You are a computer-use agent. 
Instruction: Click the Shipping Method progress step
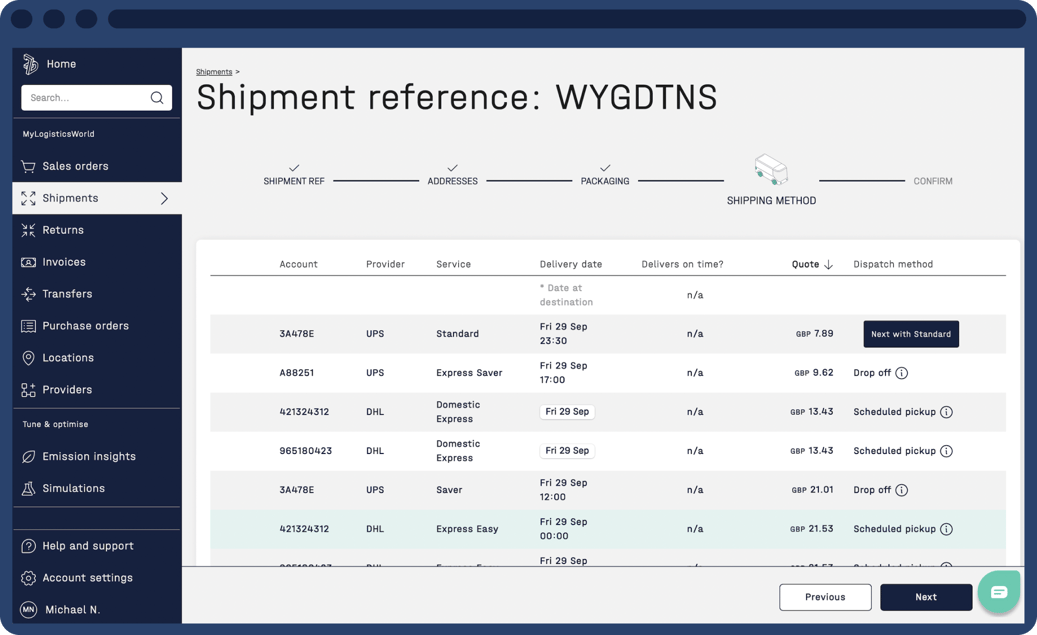(771, 181)
